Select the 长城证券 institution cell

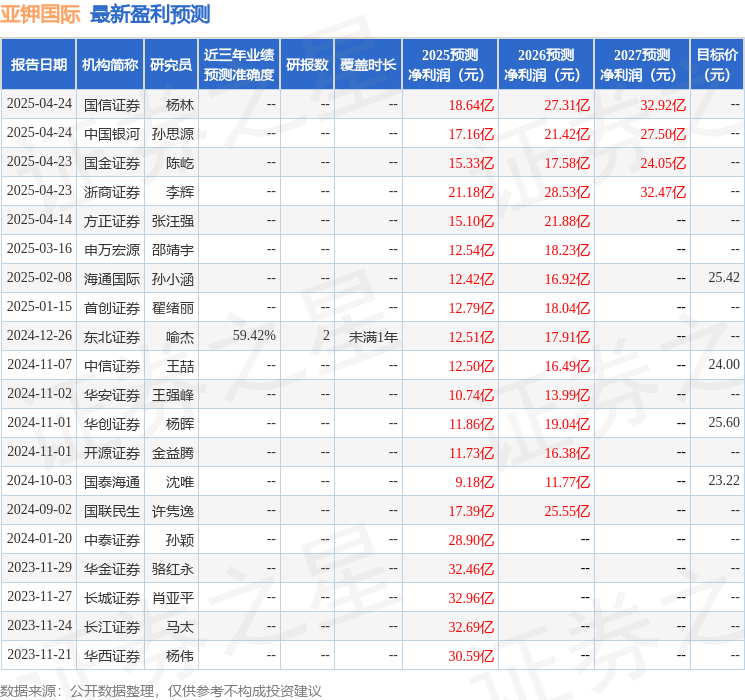pos(112,598)
